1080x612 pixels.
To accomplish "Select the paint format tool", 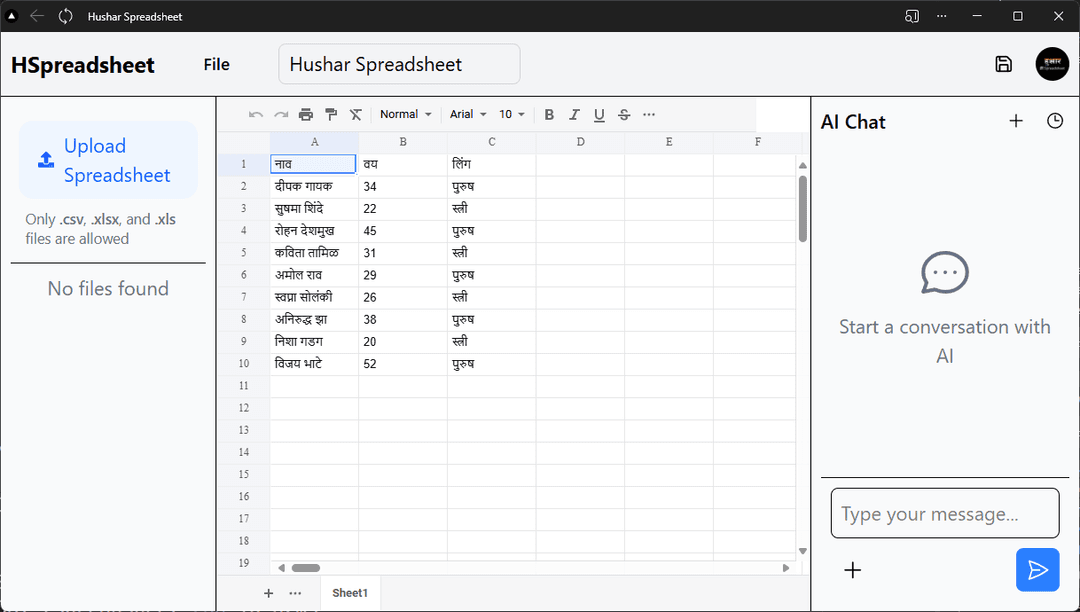I will tap(331, 115).
